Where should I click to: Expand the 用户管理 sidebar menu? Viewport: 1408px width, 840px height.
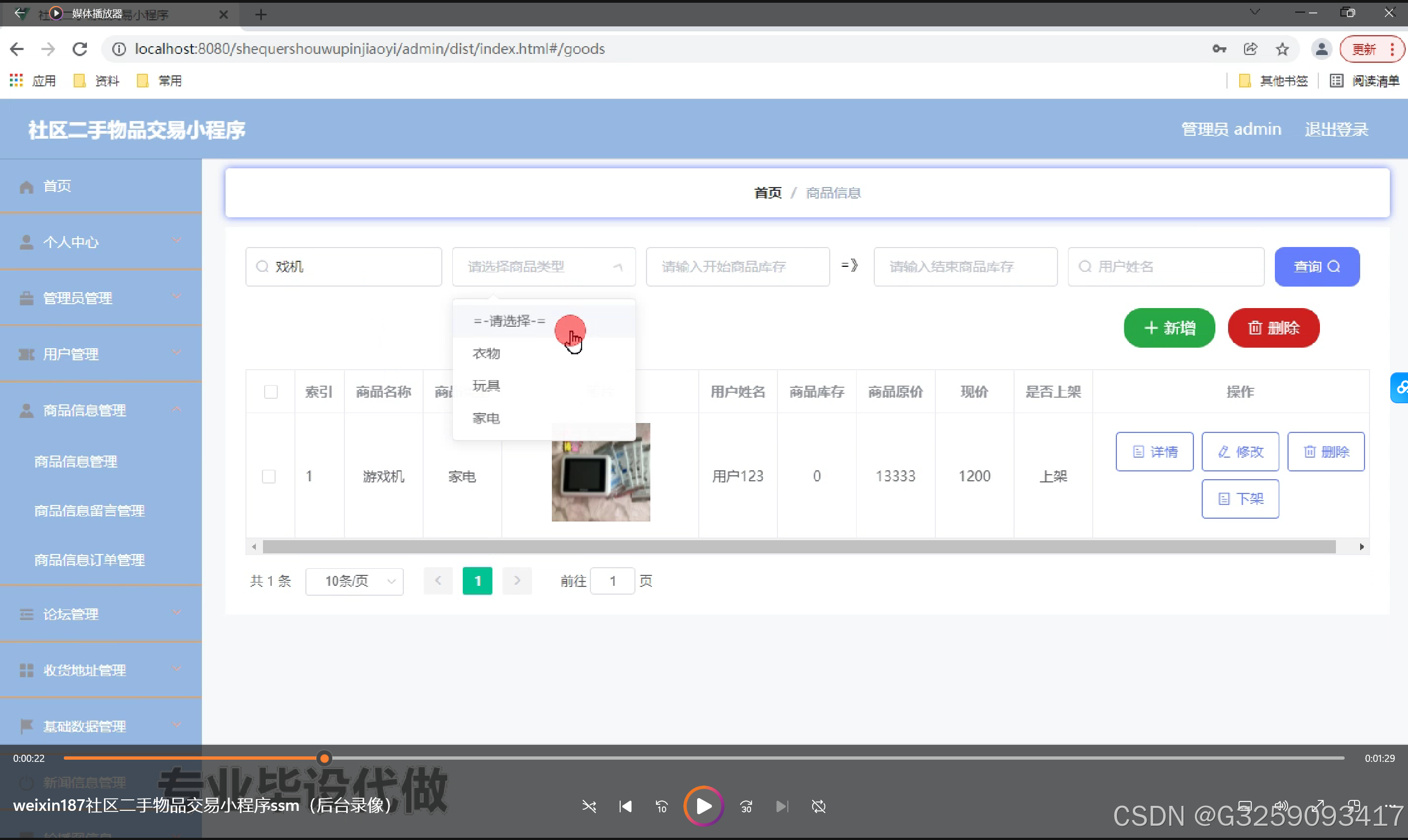pyautogui.click(x=101, y=354)
